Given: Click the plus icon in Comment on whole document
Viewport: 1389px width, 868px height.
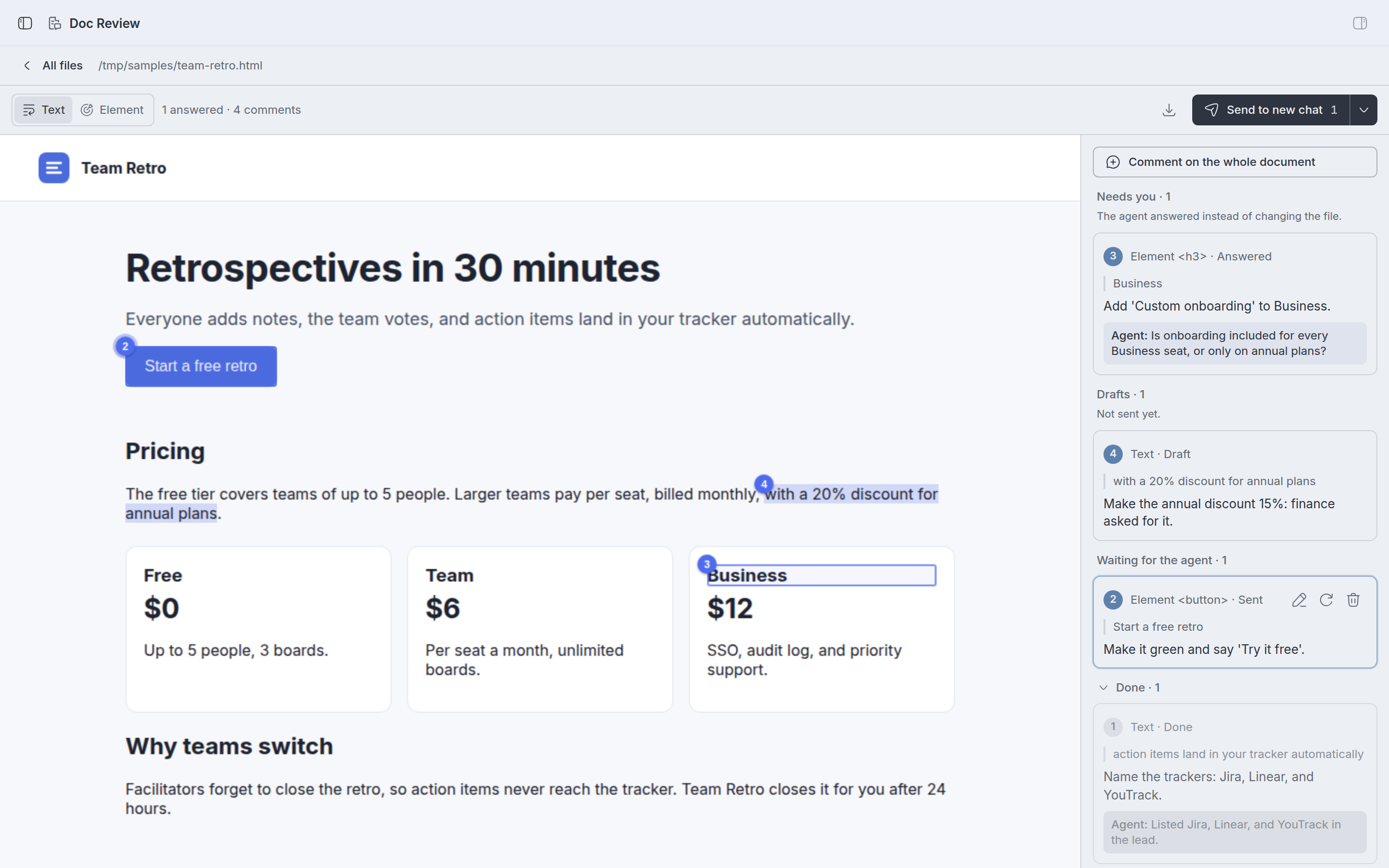Looking at the screenshot, I should [x=1113, y=162].
